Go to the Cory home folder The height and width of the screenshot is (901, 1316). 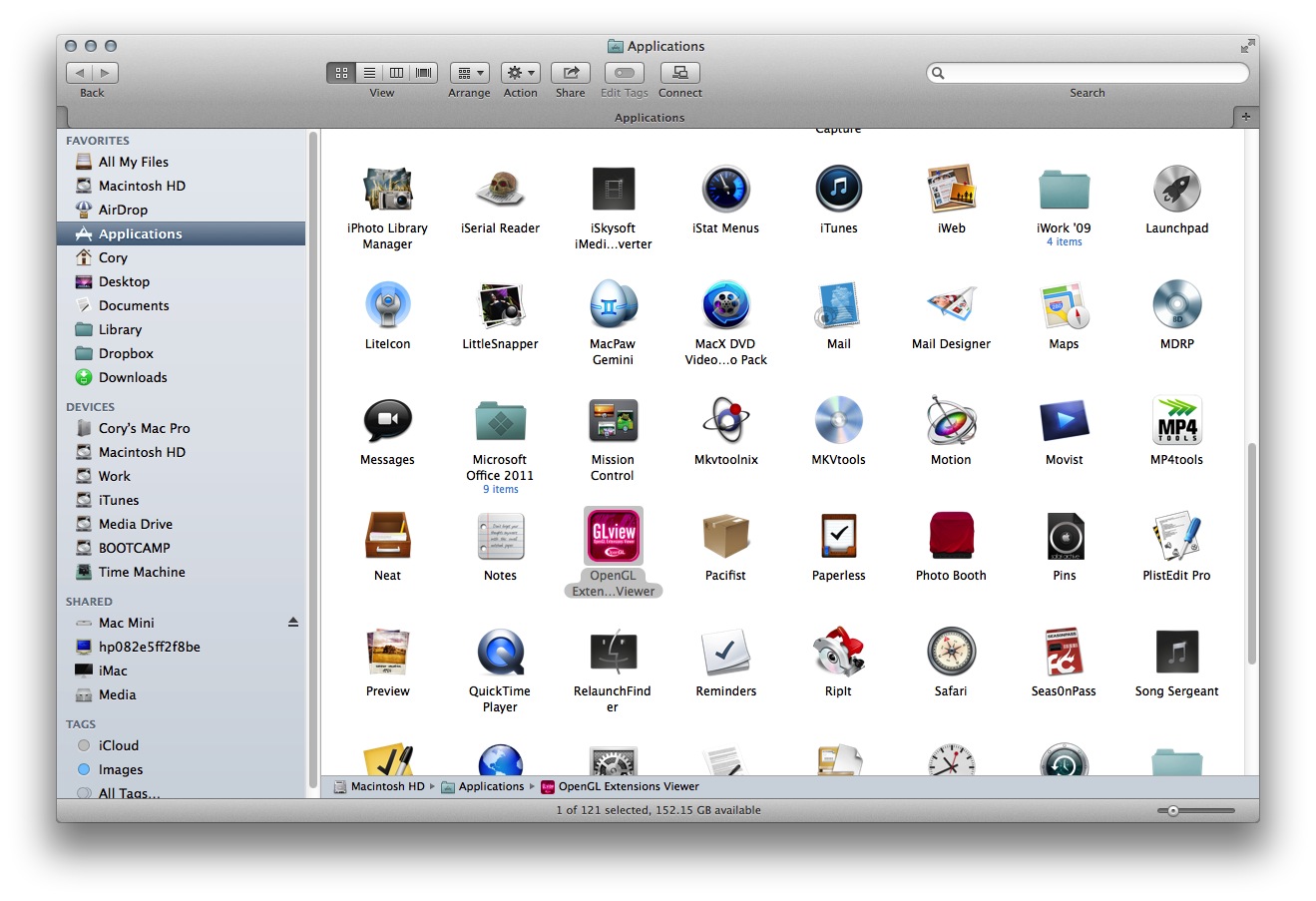[x=113, y=257]
